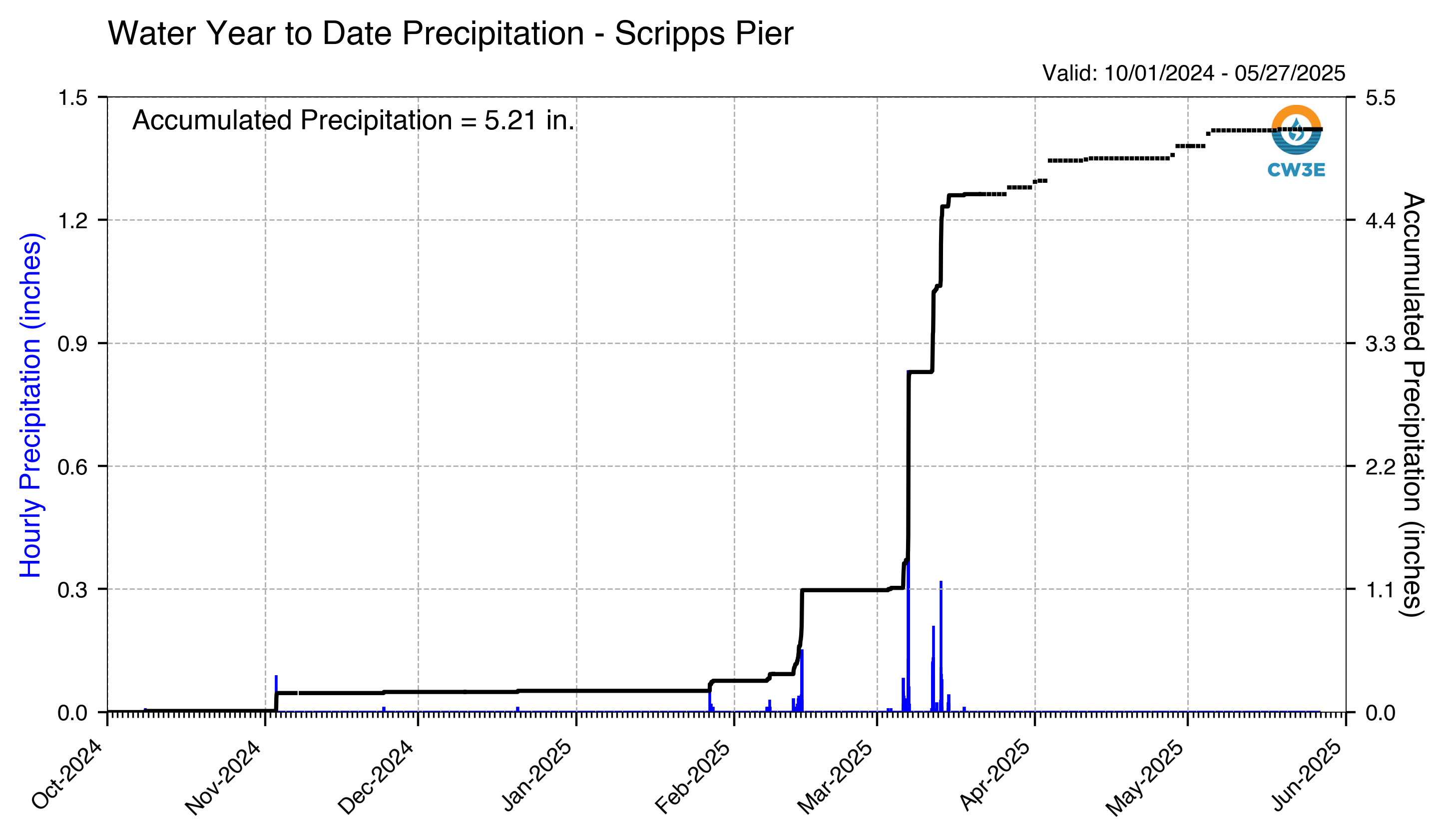1444x840 pixels.
Task: Click the right 'Accumulated Precipitation (inches)' axis title
Action: [1414, 404]
